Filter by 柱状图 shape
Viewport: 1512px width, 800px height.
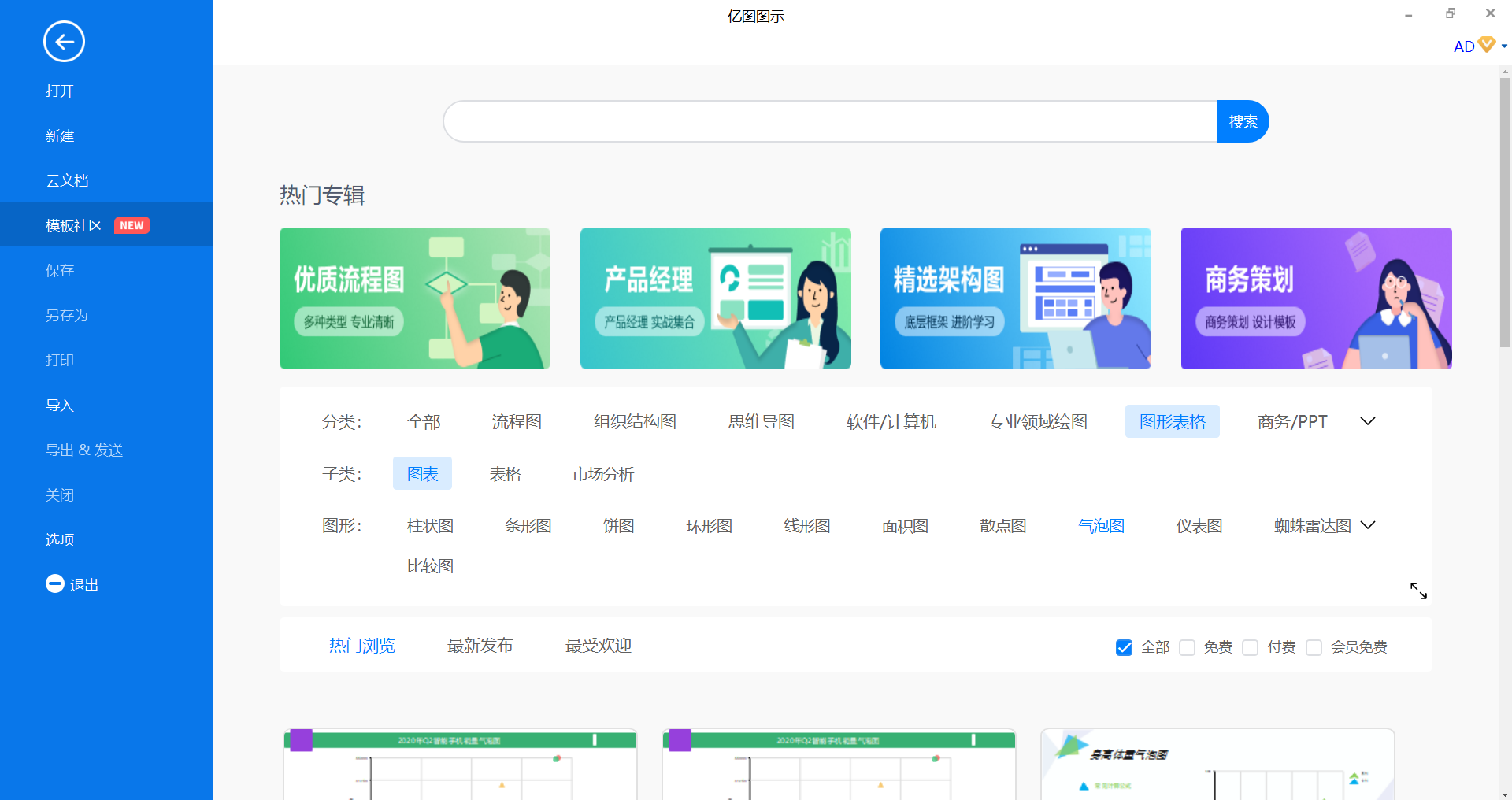pyautogui.click(x=430, y=525)
